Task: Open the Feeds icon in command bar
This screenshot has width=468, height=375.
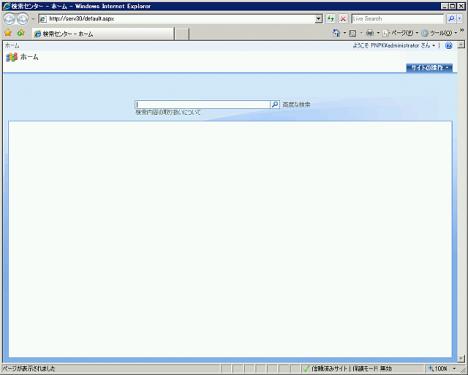Action: [353, 33]
